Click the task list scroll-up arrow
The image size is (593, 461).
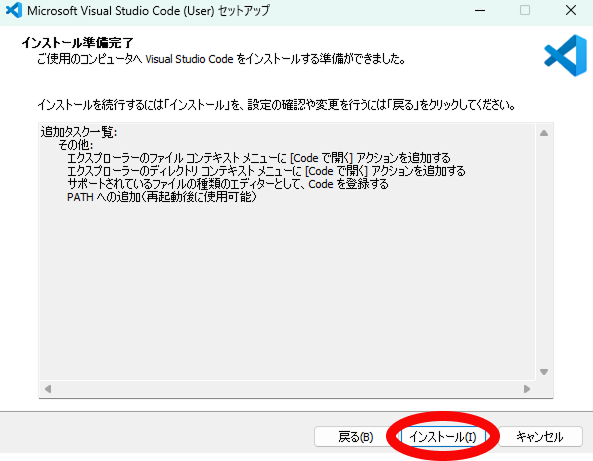(544, 133)
